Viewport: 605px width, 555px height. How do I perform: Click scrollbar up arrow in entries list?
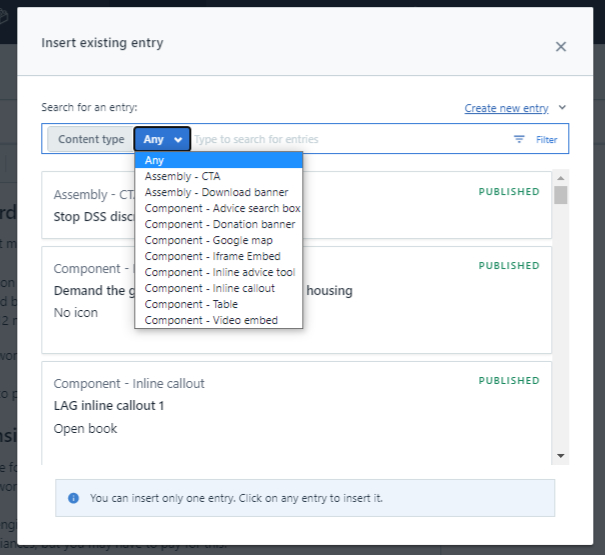point(561,178)
